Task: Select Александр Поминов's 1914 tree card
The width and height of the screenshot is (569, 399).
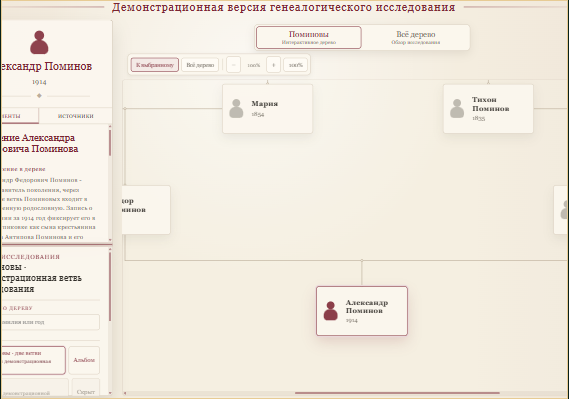Action: pos(362,311)
